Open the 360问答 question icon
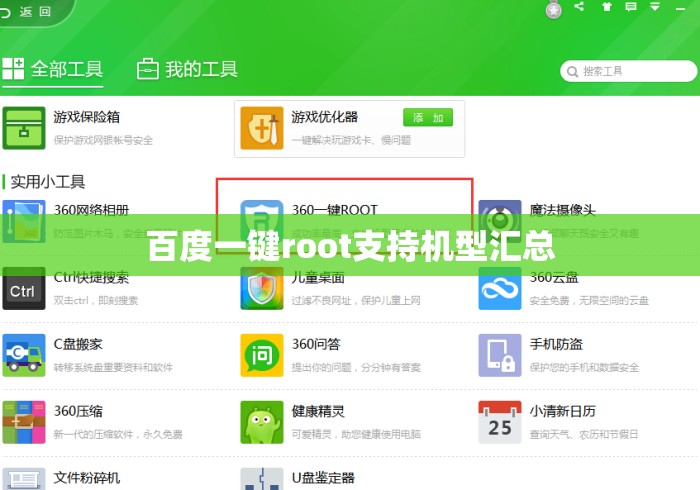700x490 pixels. [x=262, y=355]
